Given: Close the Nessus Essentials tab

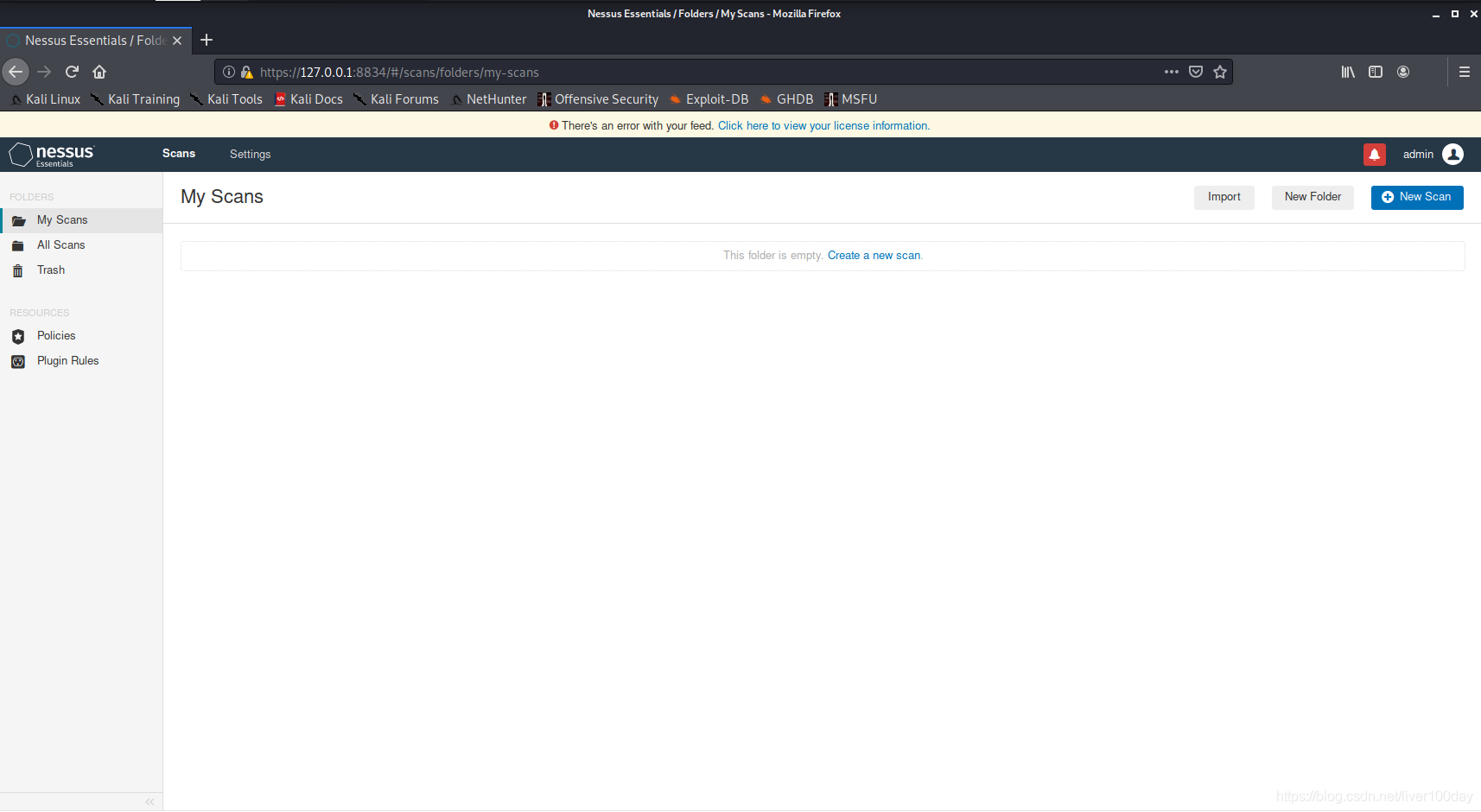Looking at the screenshot, I should click(177, 41).
